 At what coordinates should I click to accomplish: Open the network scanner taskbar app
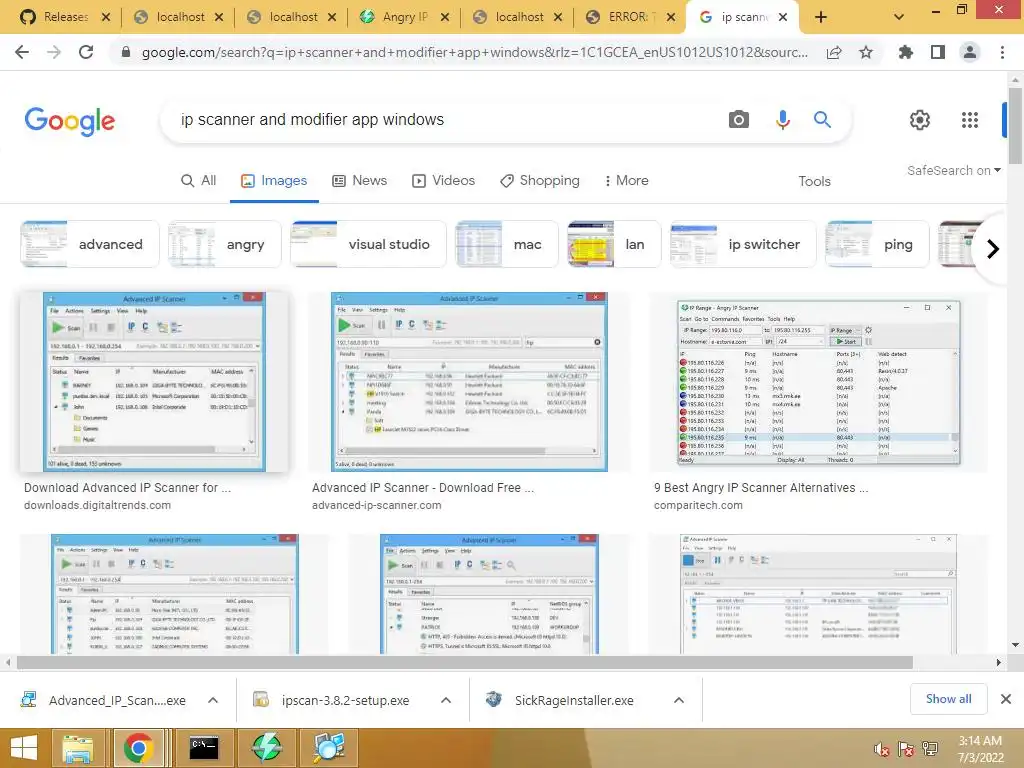coord(328,748)
